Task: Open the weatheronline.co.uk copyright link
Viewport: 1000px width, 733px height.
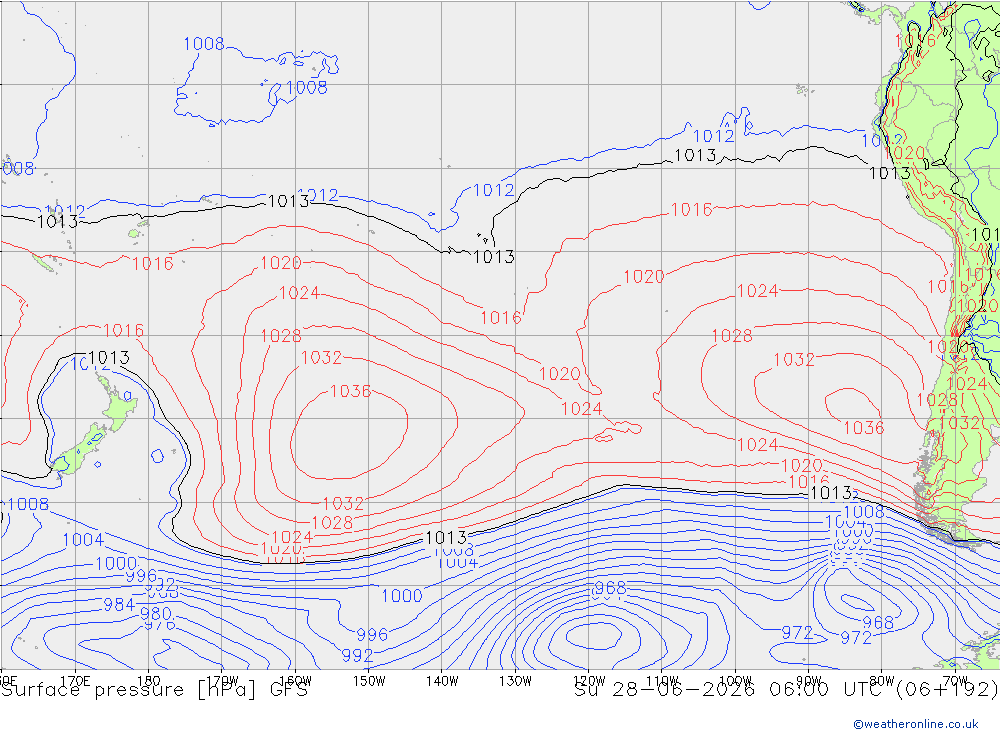Action: tap(916, 723)
